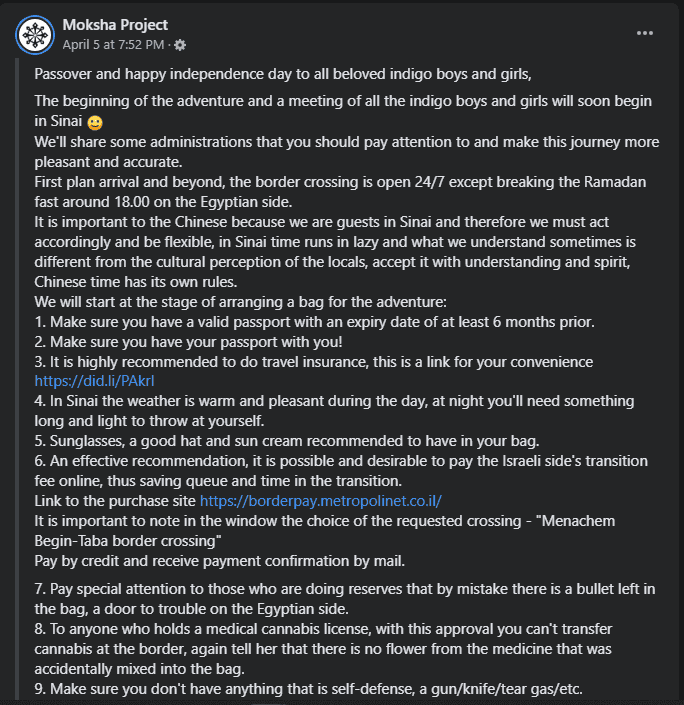Click the 'Menachem Begin-Taba border crossing' text
Screen dimensions: 684x705
[140, 541]
